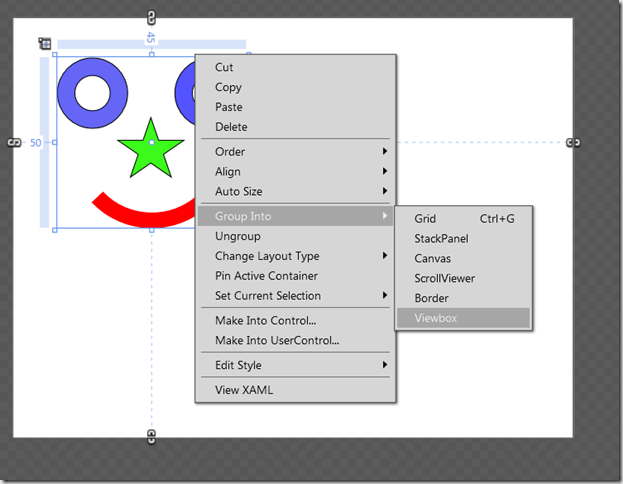Viewport: 623px width, 484px height.
Task: Click the Order submenu arrow
Action: (385, 151)
